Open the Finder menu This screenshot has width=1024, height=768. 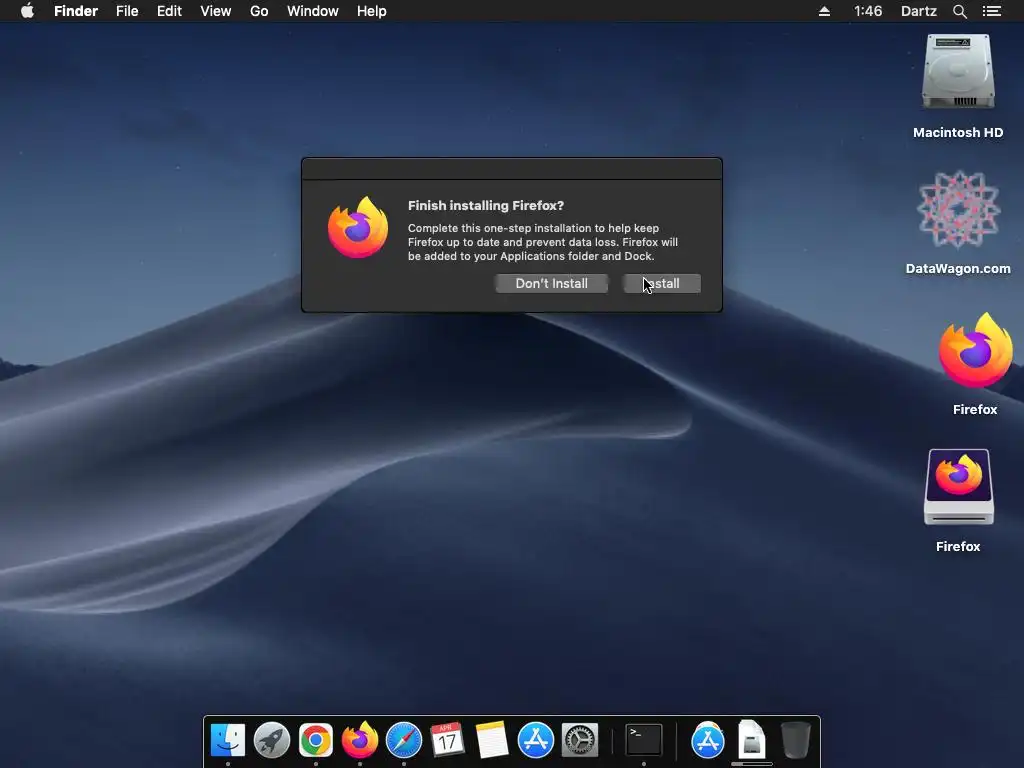pyautogui.click(x=76, y=11)
